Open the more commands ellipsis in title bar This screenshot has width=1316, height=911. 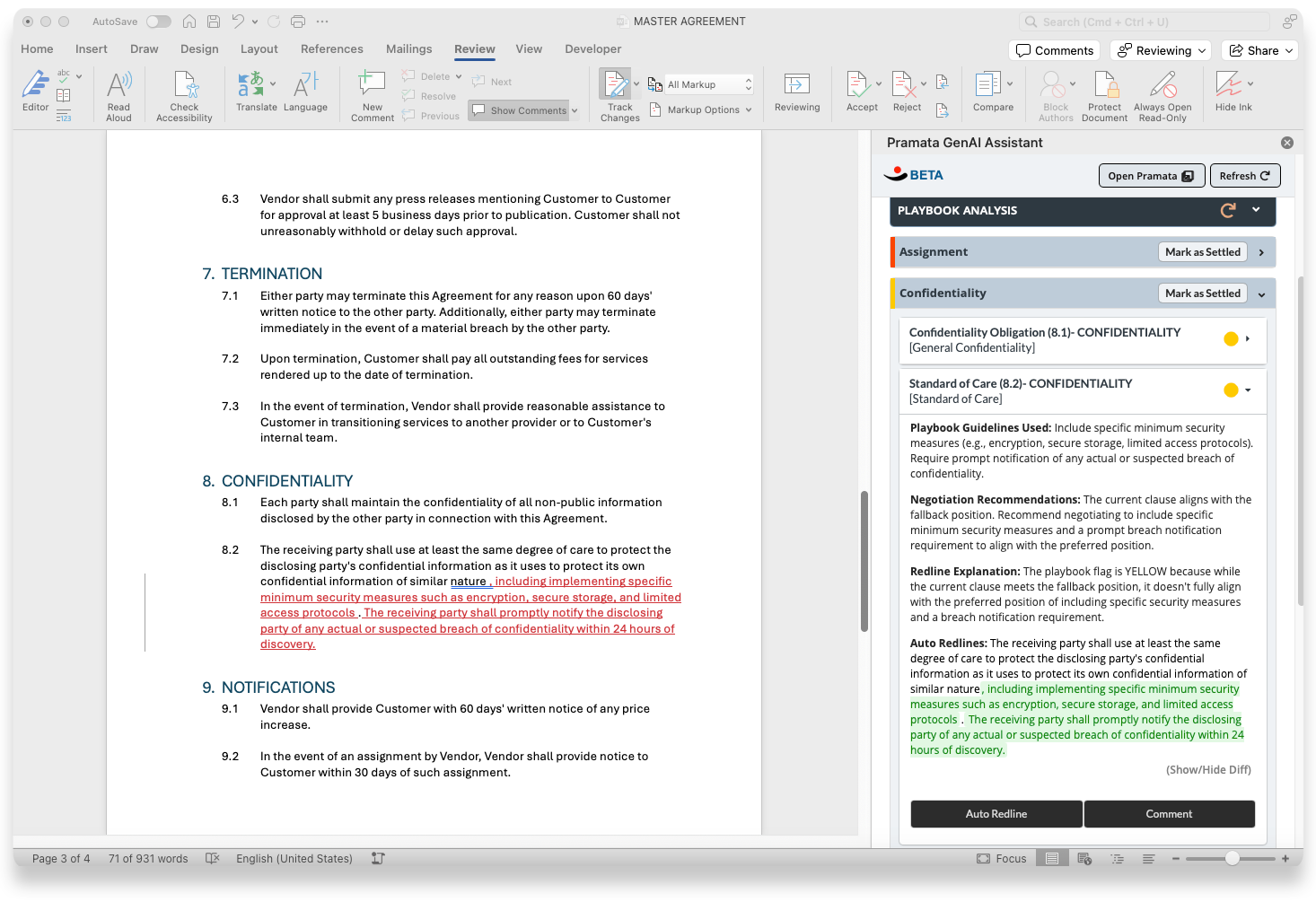322,22
